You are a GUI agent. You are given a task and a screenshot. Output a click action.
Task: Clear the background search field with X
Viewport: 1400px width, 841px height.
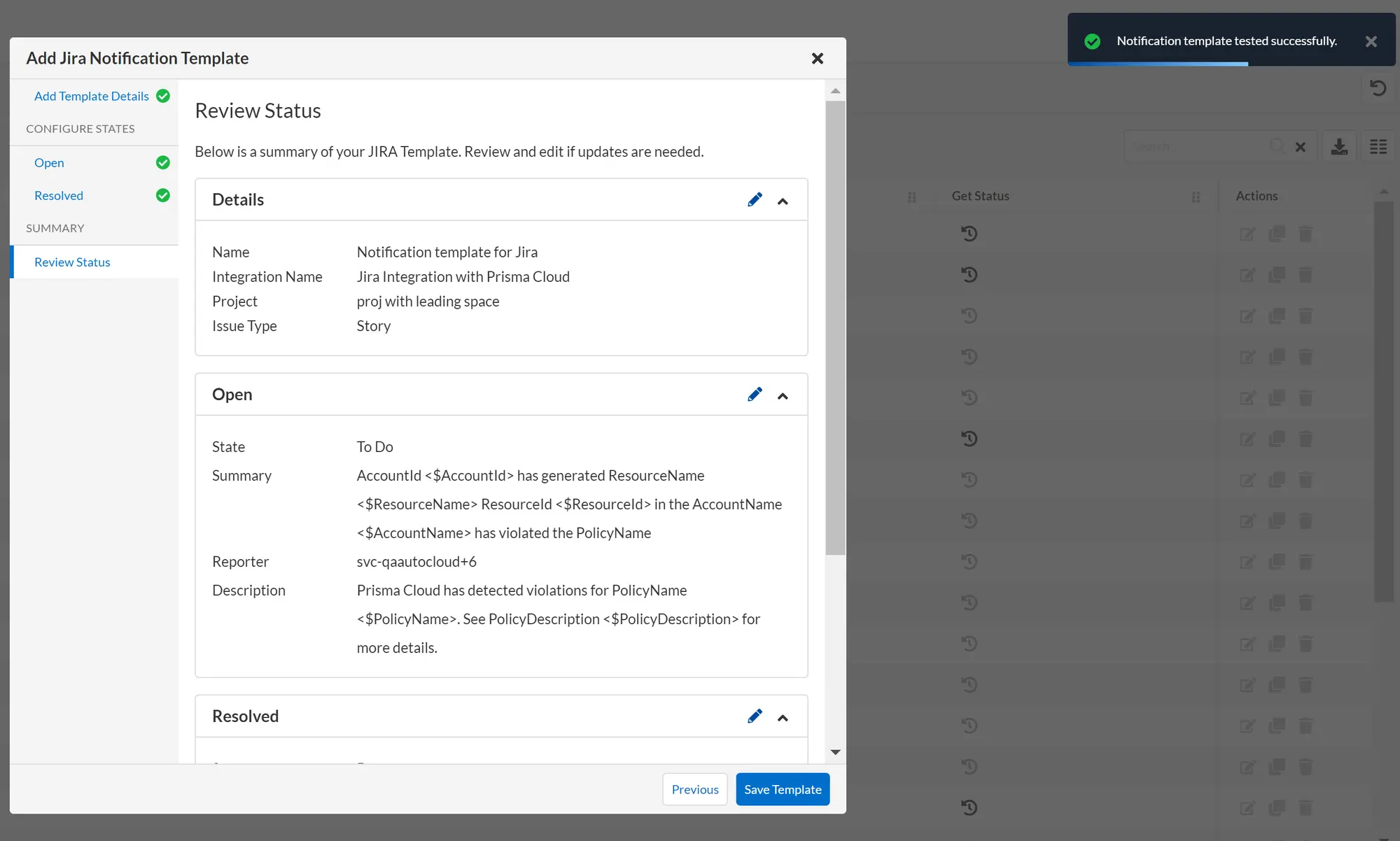(x=1300, y=147)
